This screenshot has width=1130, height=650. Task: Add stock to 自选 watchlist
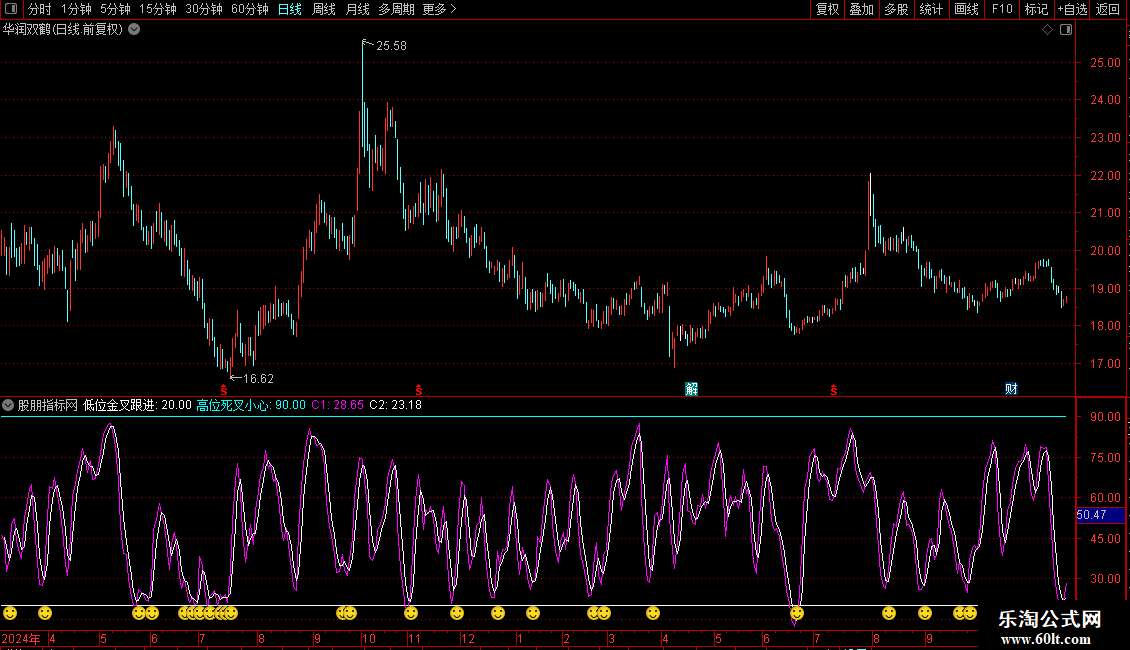pos(1072,9)
